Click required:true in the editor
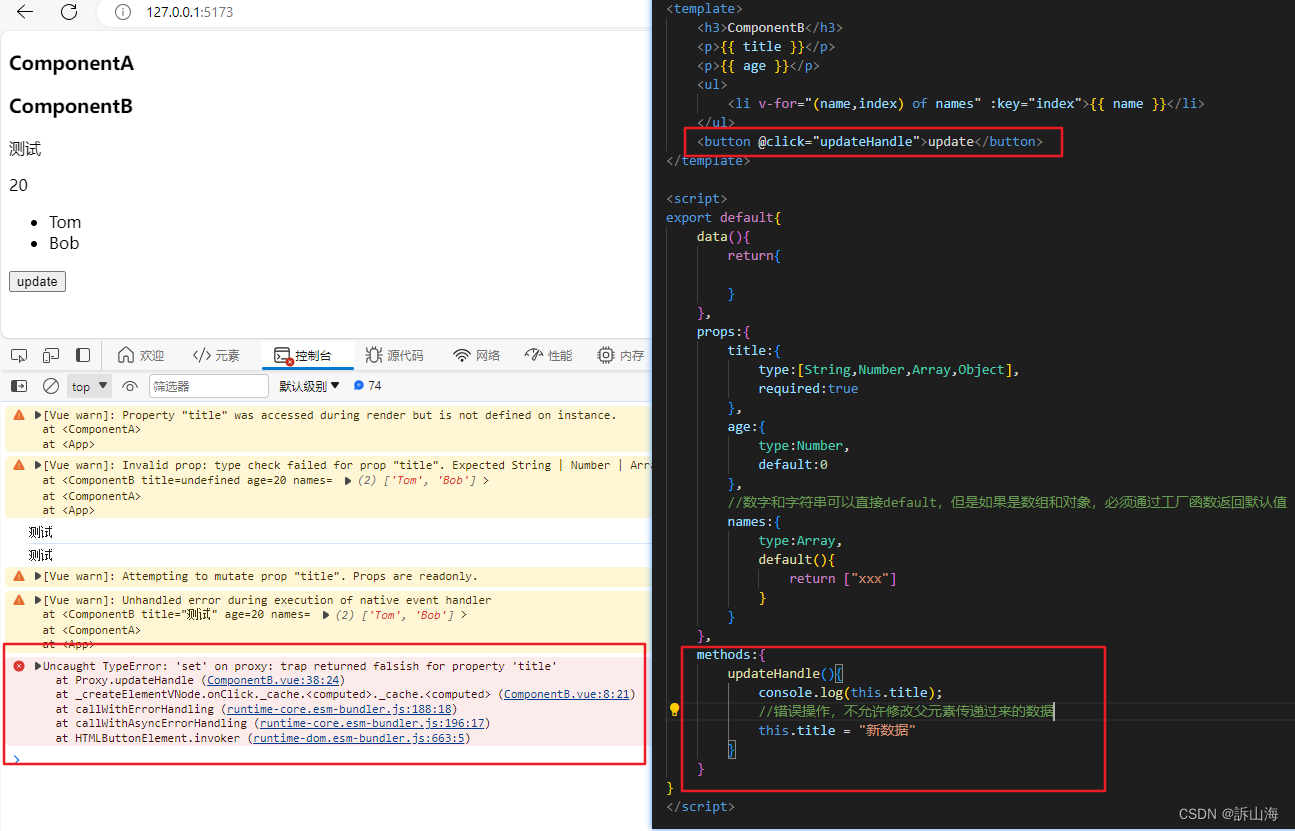This screenshot has height=831, width=1295. 808,388
